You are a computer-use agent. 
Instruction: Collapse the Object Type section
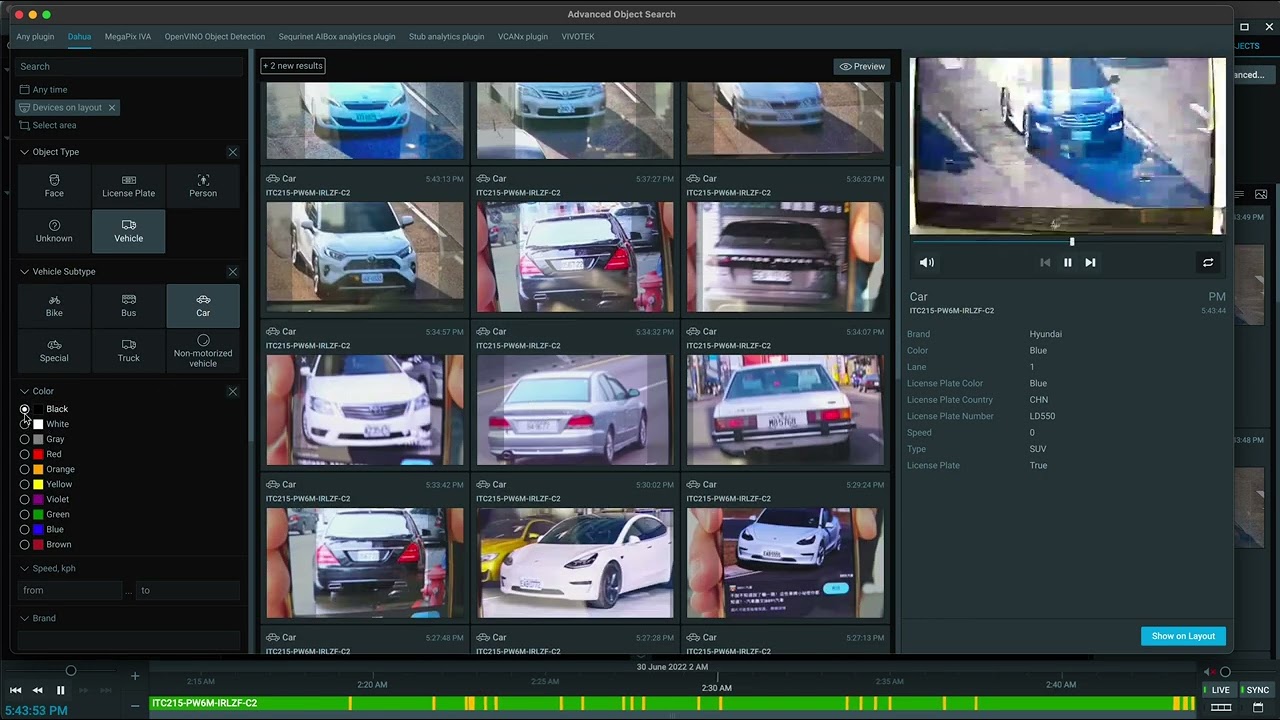click(x=24, y=152)
